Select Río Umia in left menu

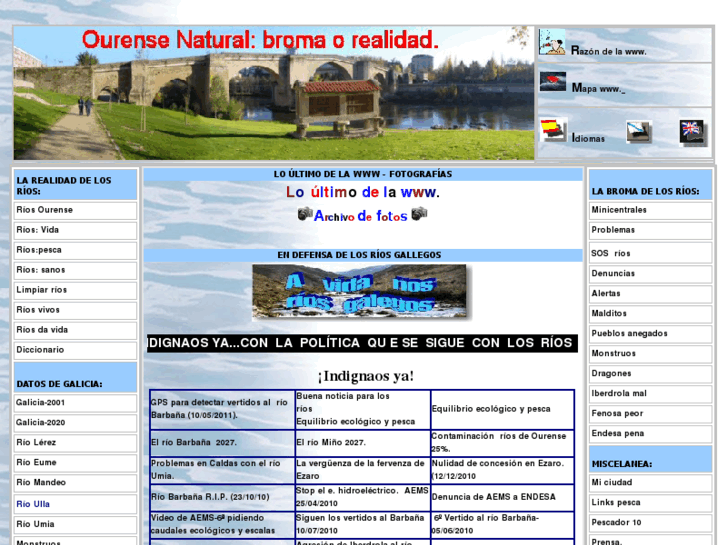pyautogui.click(x=75, y=524)
